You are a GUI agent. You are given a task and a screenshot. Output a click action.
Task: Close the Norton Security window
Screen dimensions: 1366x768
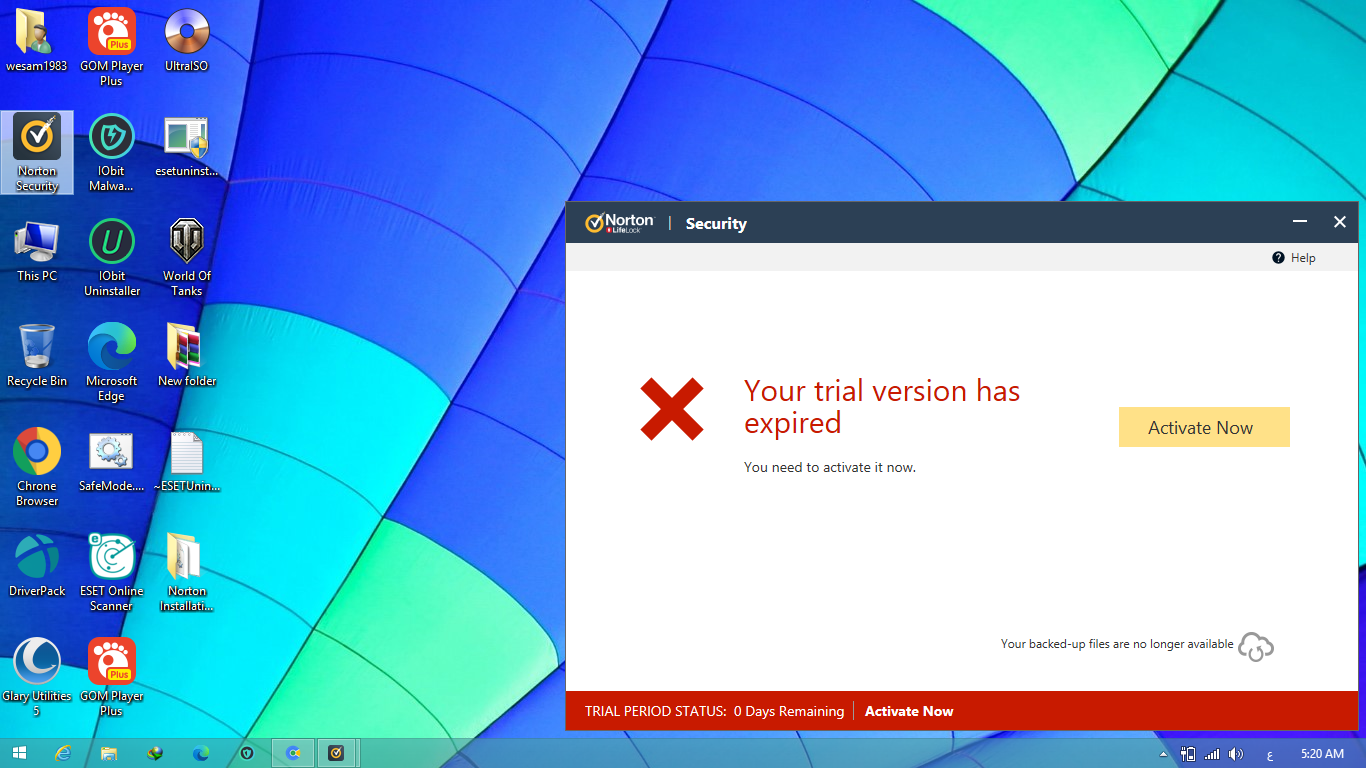pos(1340,222)
